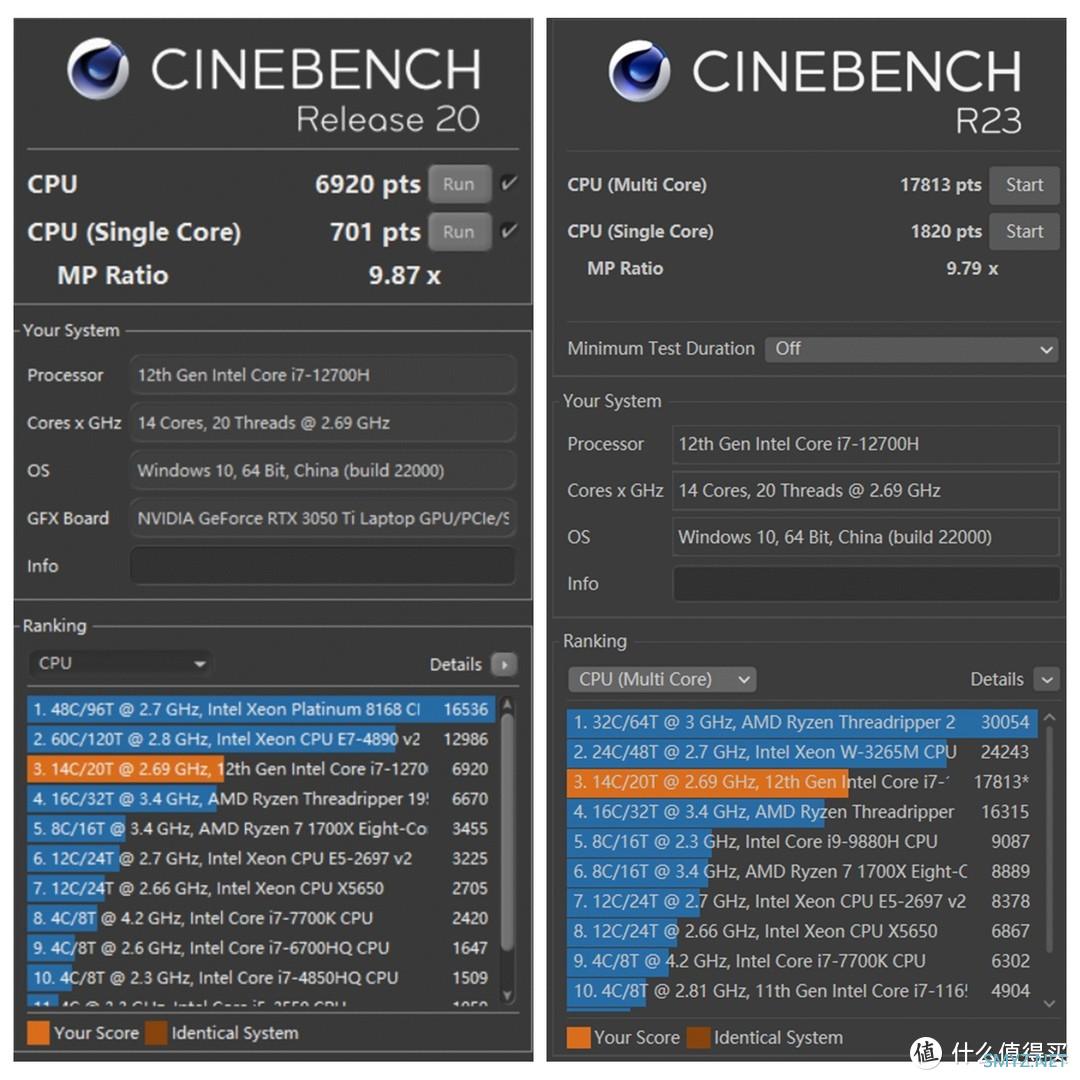Image resolution: width=1080 pixels, height=1080 pixels.
Task: Select Threadripper row scoring 6670 in R20
Action: [262, 799]
